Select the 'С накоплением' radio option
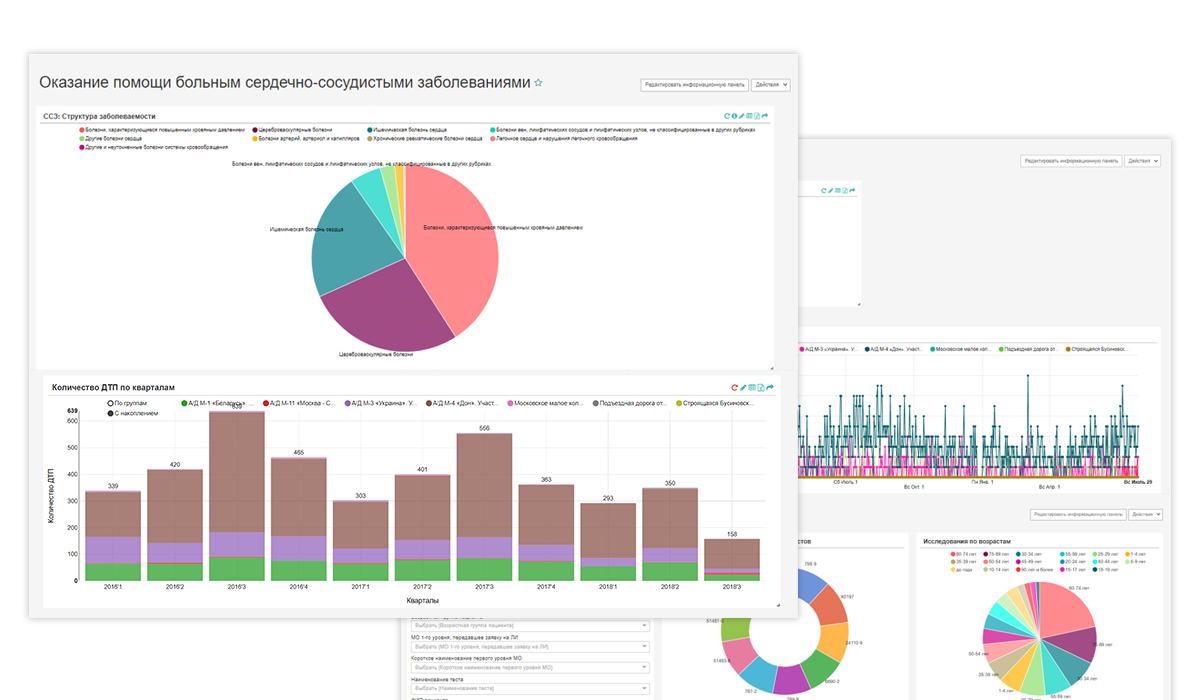 click(x=110, y=412)
